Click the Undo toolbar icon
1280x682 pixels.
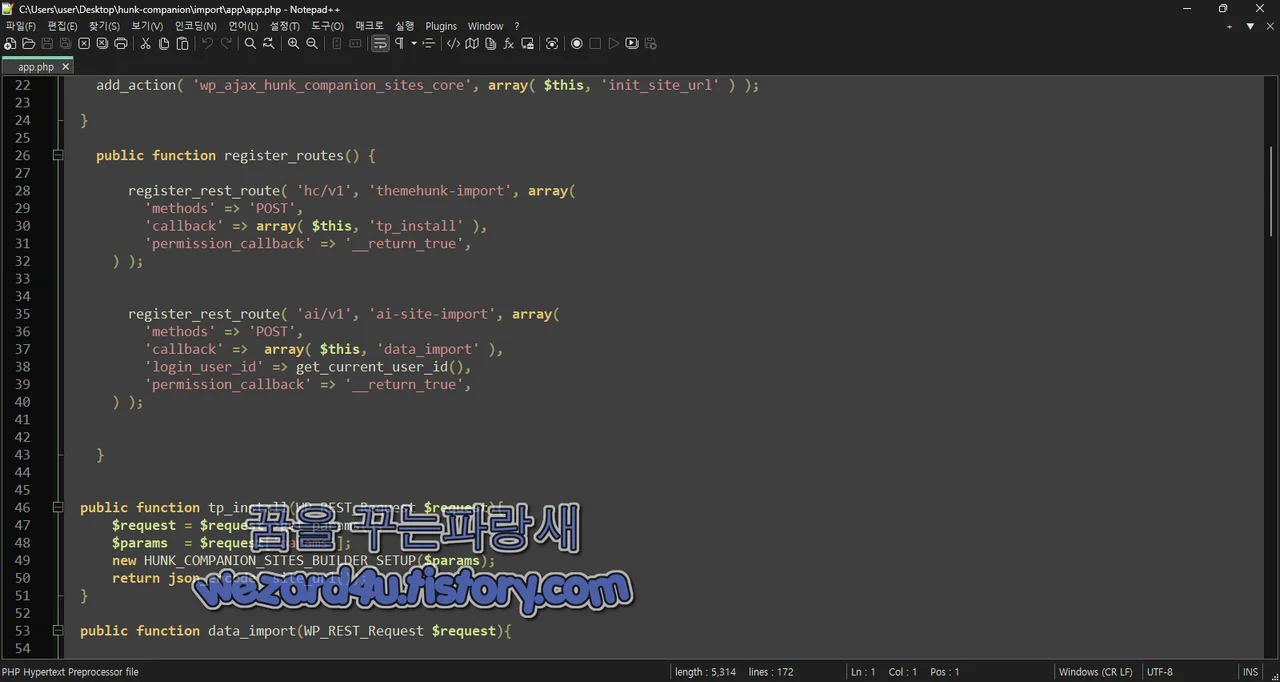(x=208, y=43)
